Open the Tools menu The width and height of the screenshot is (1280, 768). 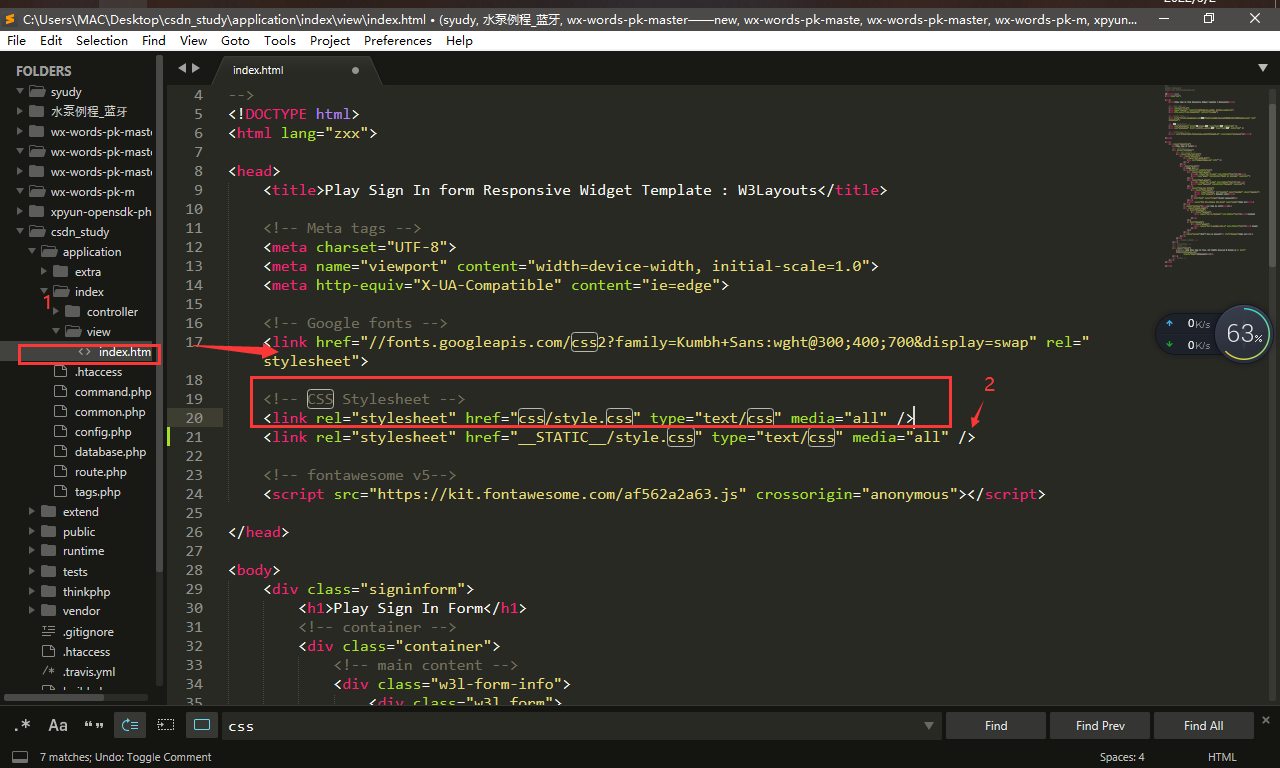click(x=280, y=40)
